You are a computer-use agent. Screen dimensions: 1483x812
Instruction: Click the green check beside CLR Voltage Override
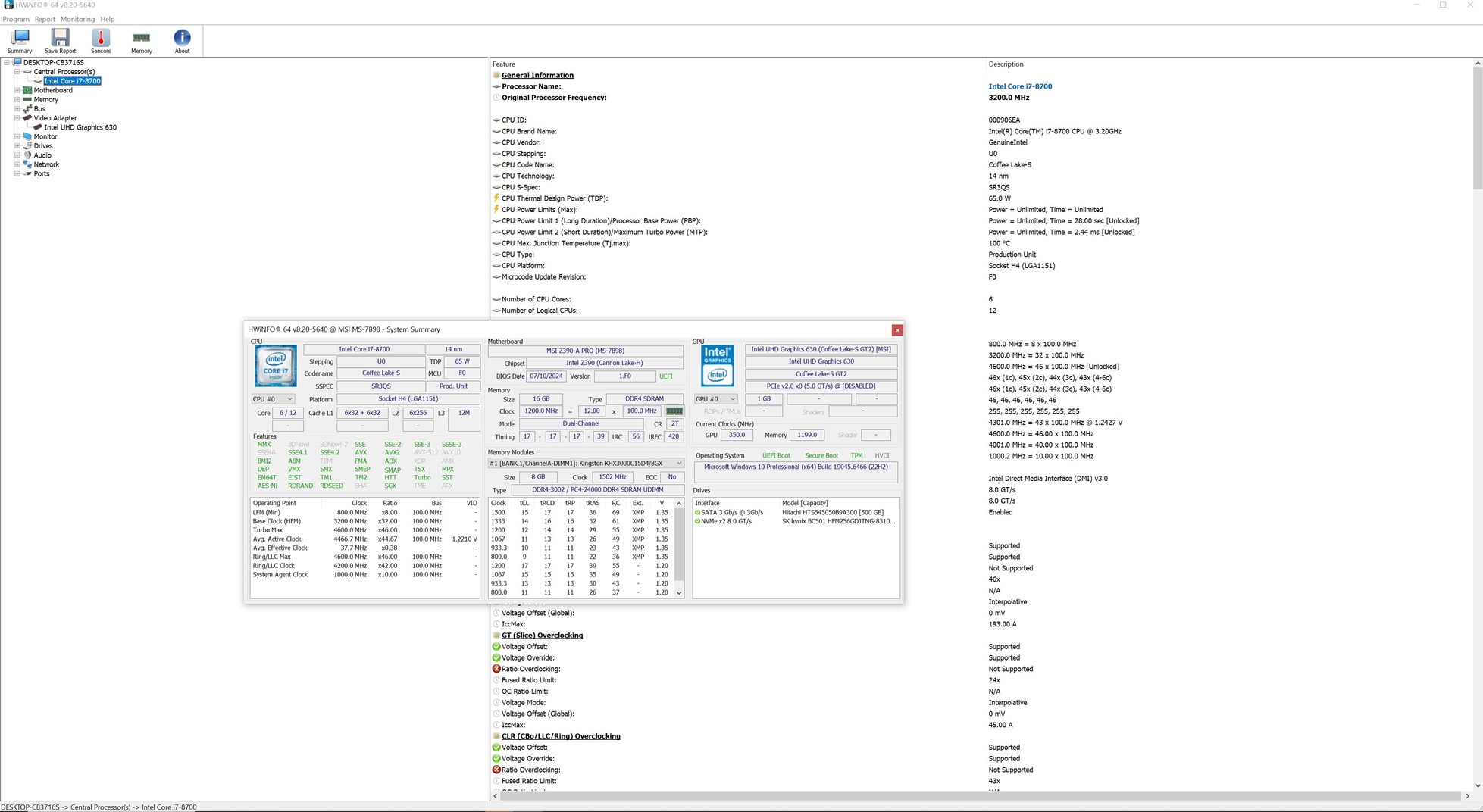click(x=496, y=758)
